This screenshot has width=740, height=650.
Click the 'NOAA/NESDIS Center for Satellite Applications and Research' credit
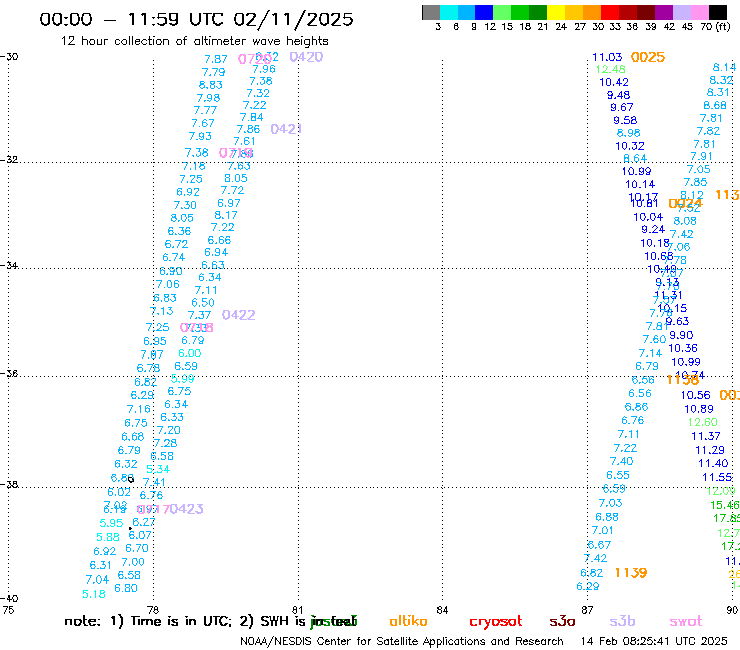tap(402, 641)
